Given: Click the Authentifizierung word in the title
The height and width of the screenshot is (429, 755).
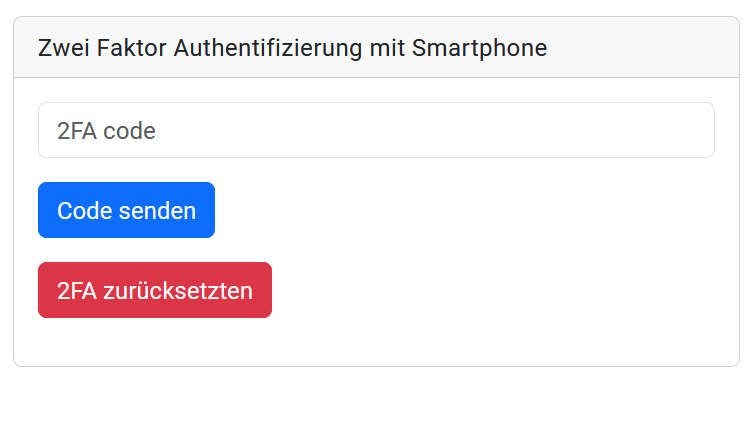Looking at the screenshot, I should pyautogui.click(x=268, y=49).
